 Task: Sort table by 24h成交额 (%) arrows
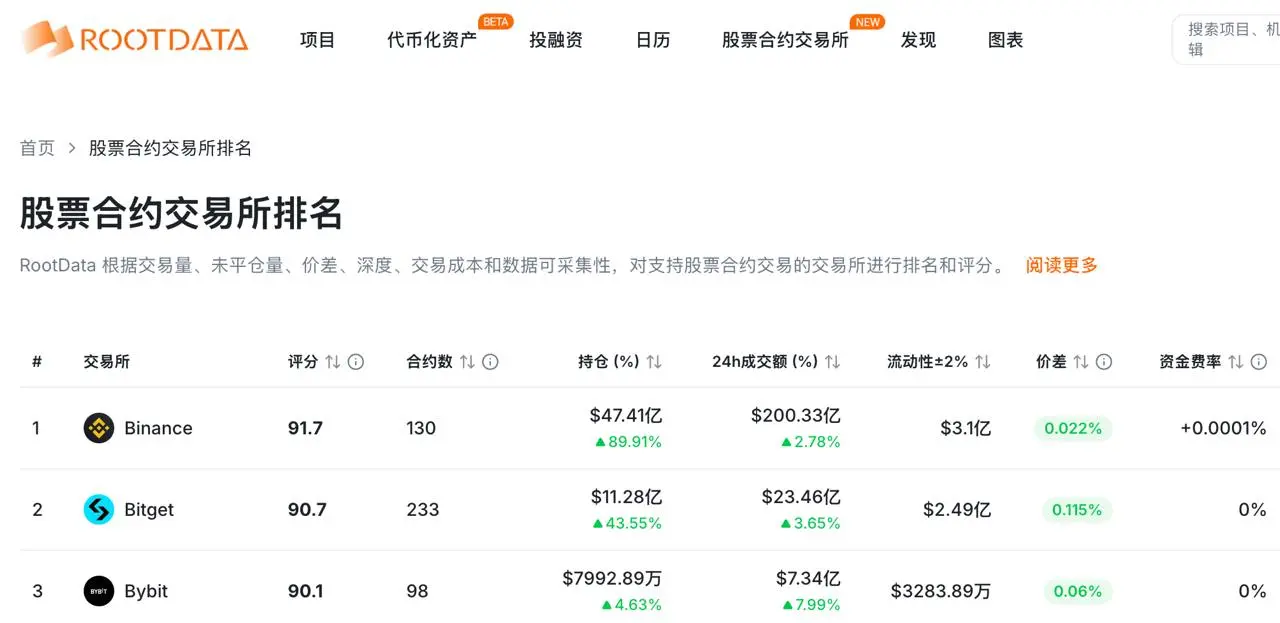point(832,362)
